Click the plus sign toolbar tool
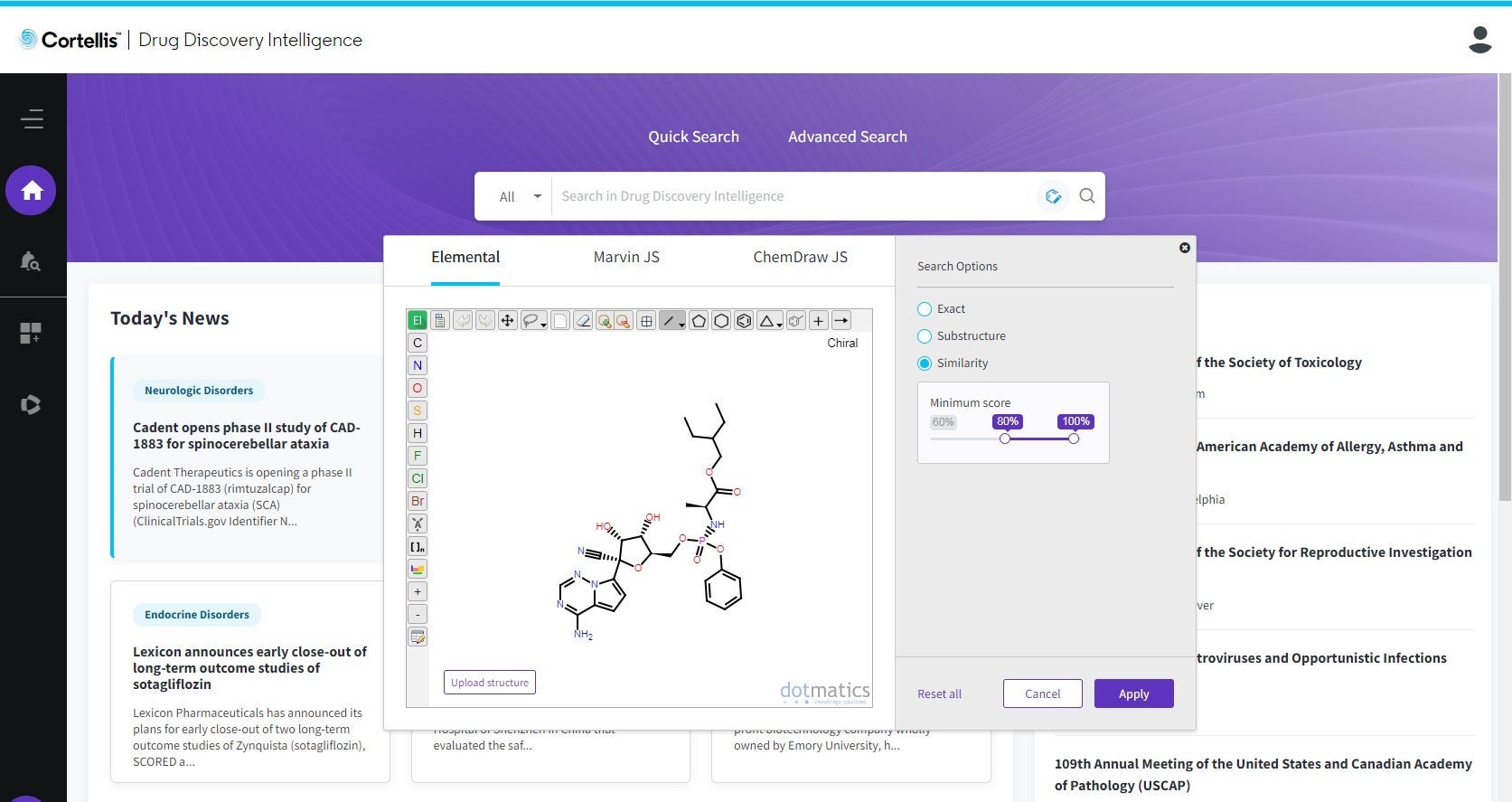 tap(819, 320)
